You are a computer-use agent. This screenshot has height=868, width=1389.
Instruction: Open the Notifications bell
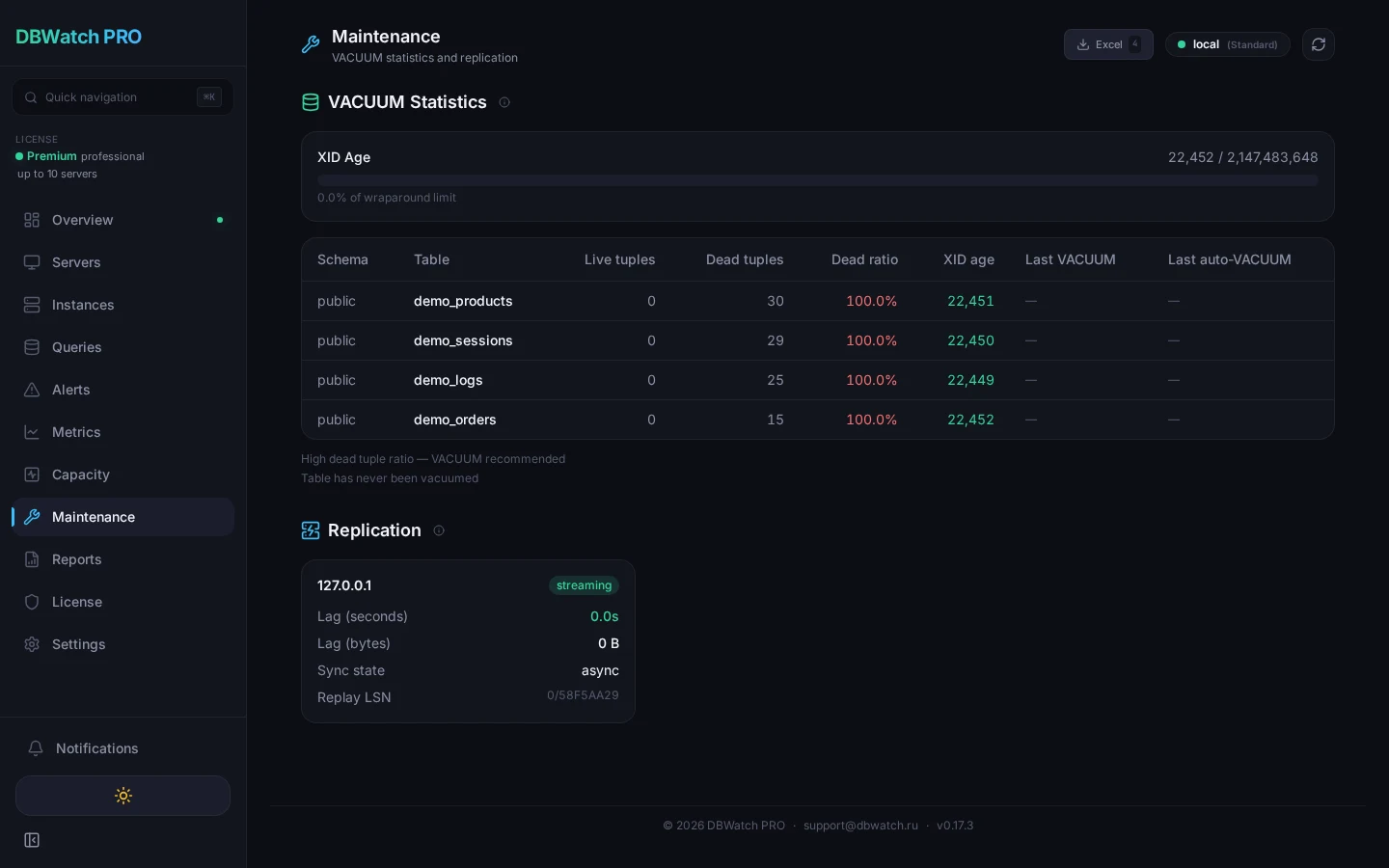click(x=36, y=748)
